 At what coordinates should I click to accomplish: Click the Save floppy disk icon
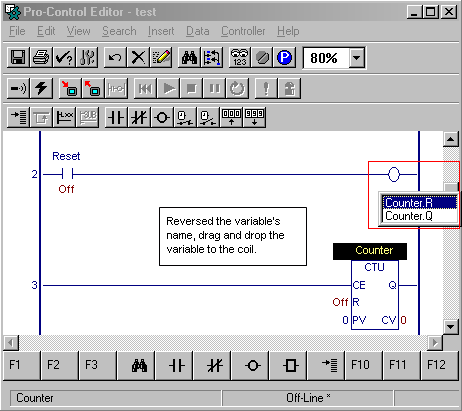point(18,58)
